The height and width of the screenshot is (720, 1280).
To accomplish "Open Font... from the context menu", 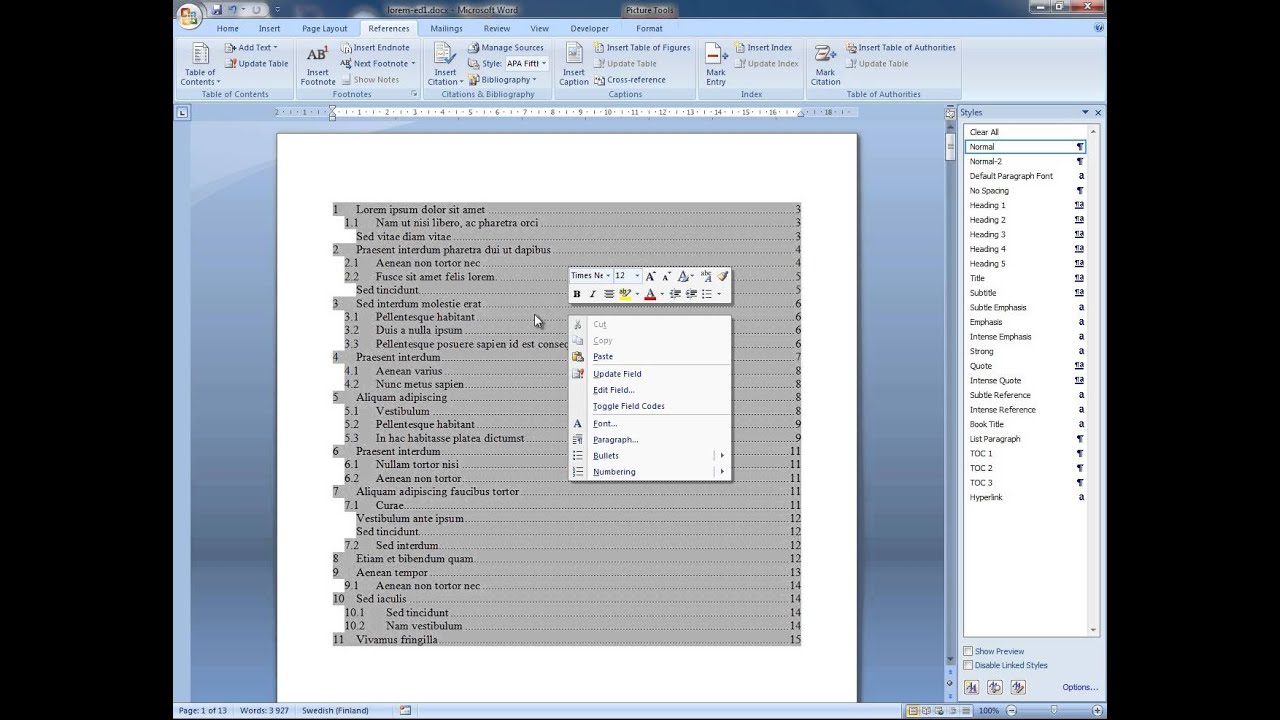I will pyautogui.click(x=650, y=424).
